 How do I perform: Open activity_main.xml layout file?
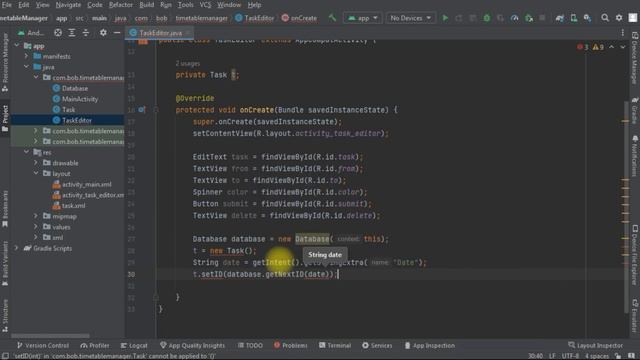point(86,184)
